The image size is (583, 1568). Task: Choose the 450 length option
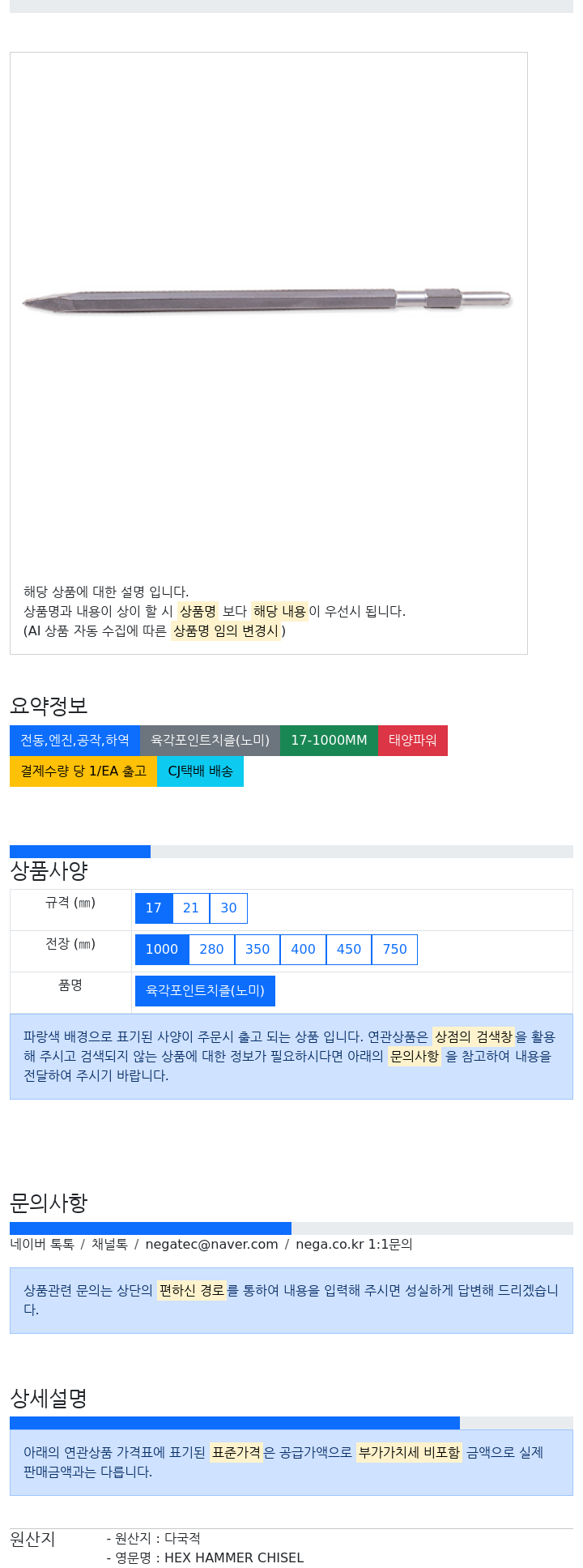(349, 950)
